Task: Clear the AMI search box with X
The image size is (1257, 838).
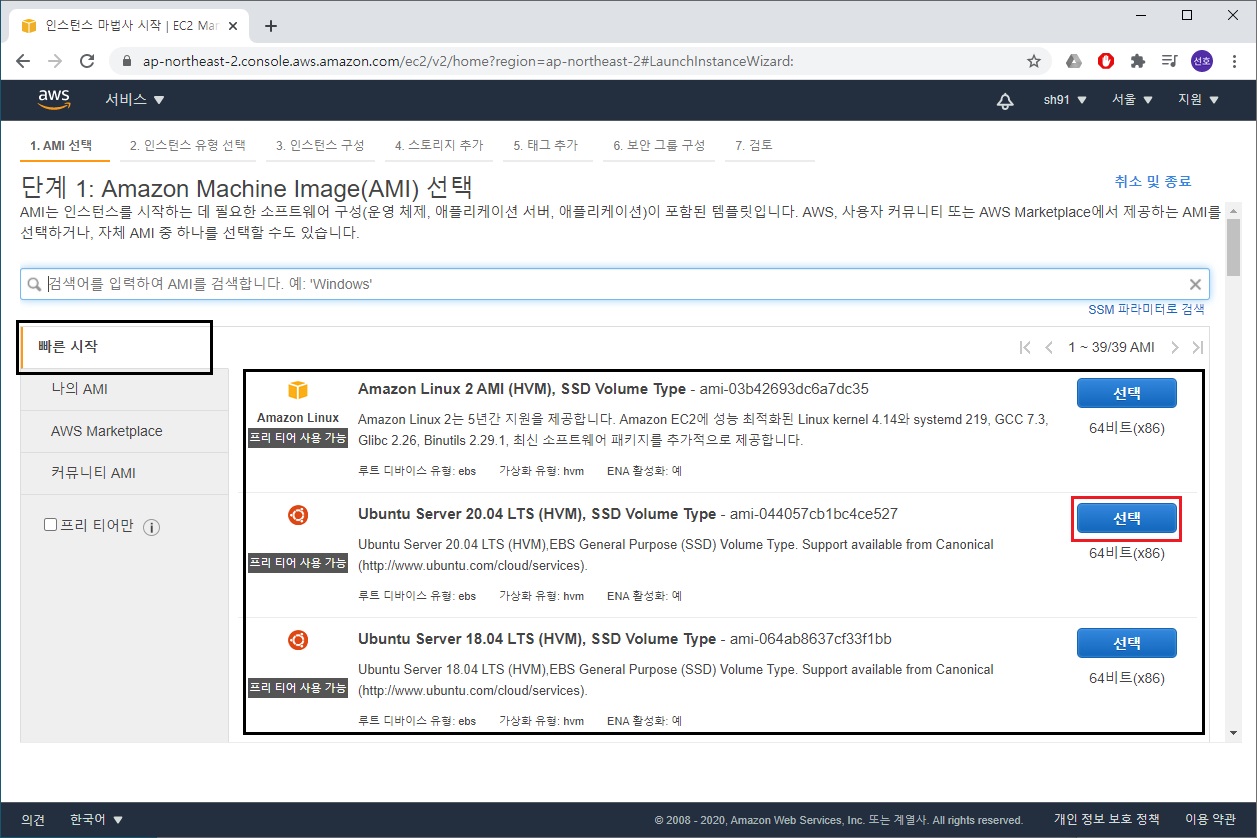Action: [1195, 284]
